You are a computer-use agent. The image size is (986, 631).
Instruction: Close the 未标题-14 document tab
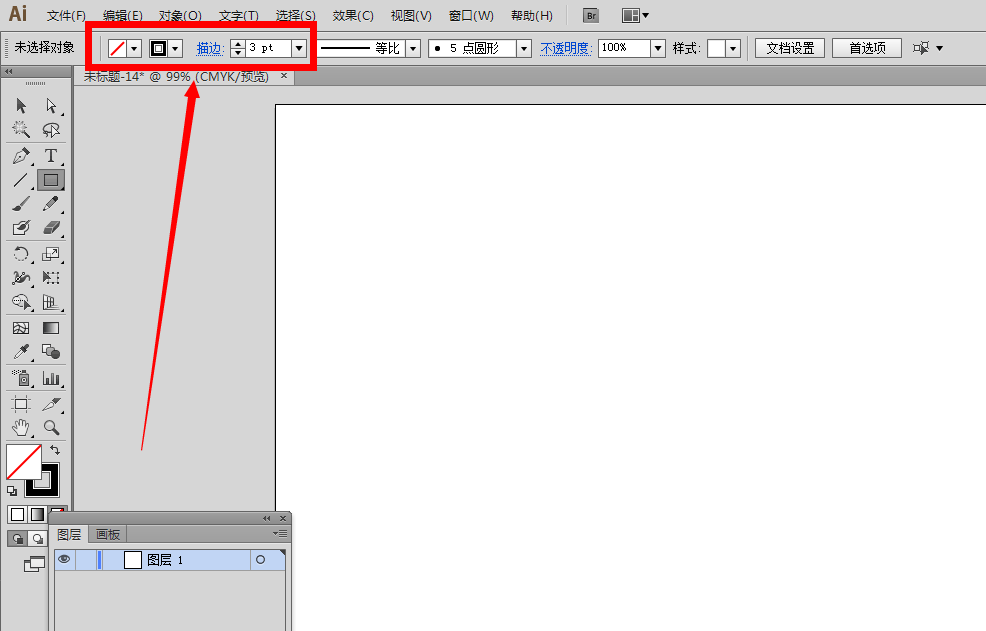284,76
